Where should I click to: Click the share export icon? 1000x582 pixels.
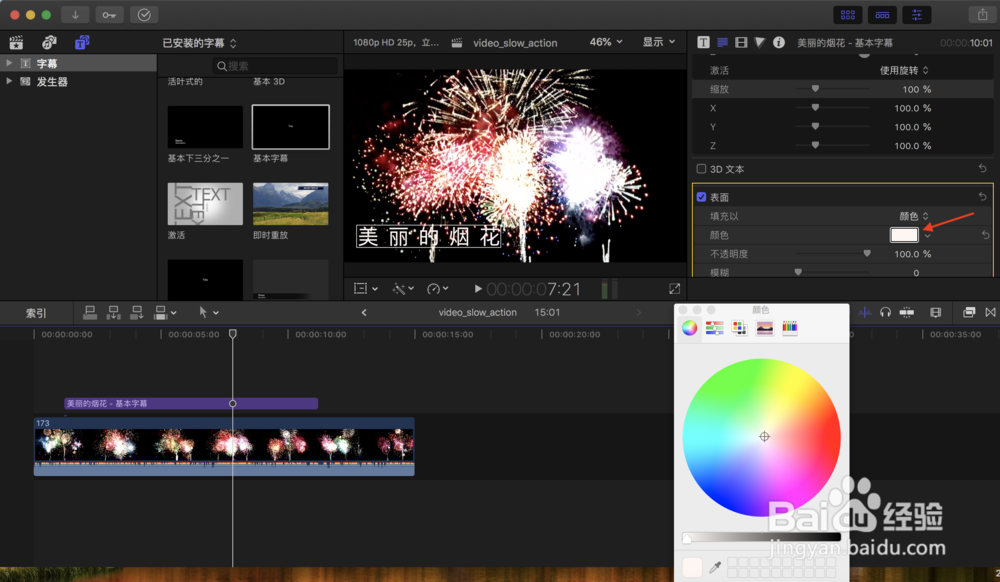982,15
